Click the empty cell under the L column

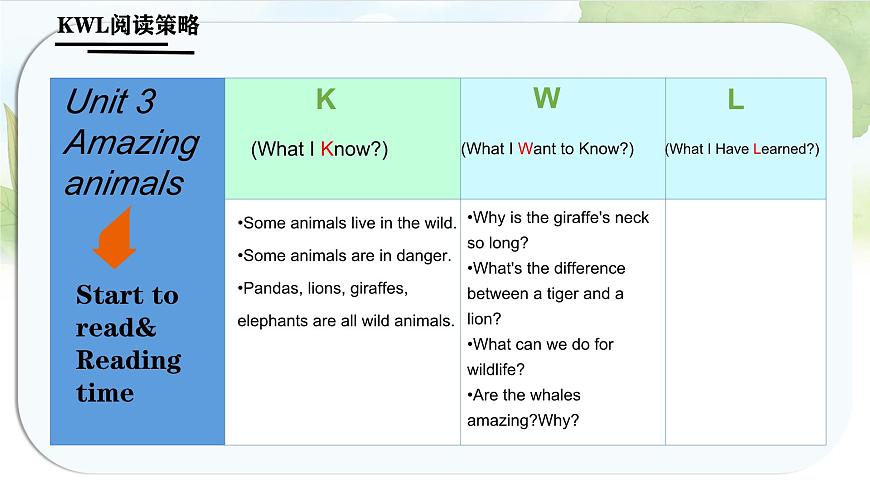pos(745,321)
